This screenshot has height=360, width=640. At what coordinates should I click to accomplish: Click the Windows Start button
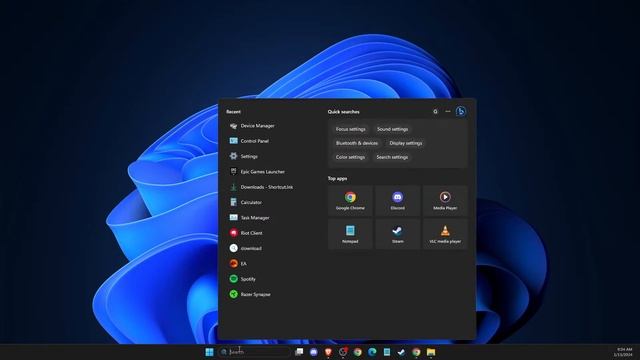(209, 352)
